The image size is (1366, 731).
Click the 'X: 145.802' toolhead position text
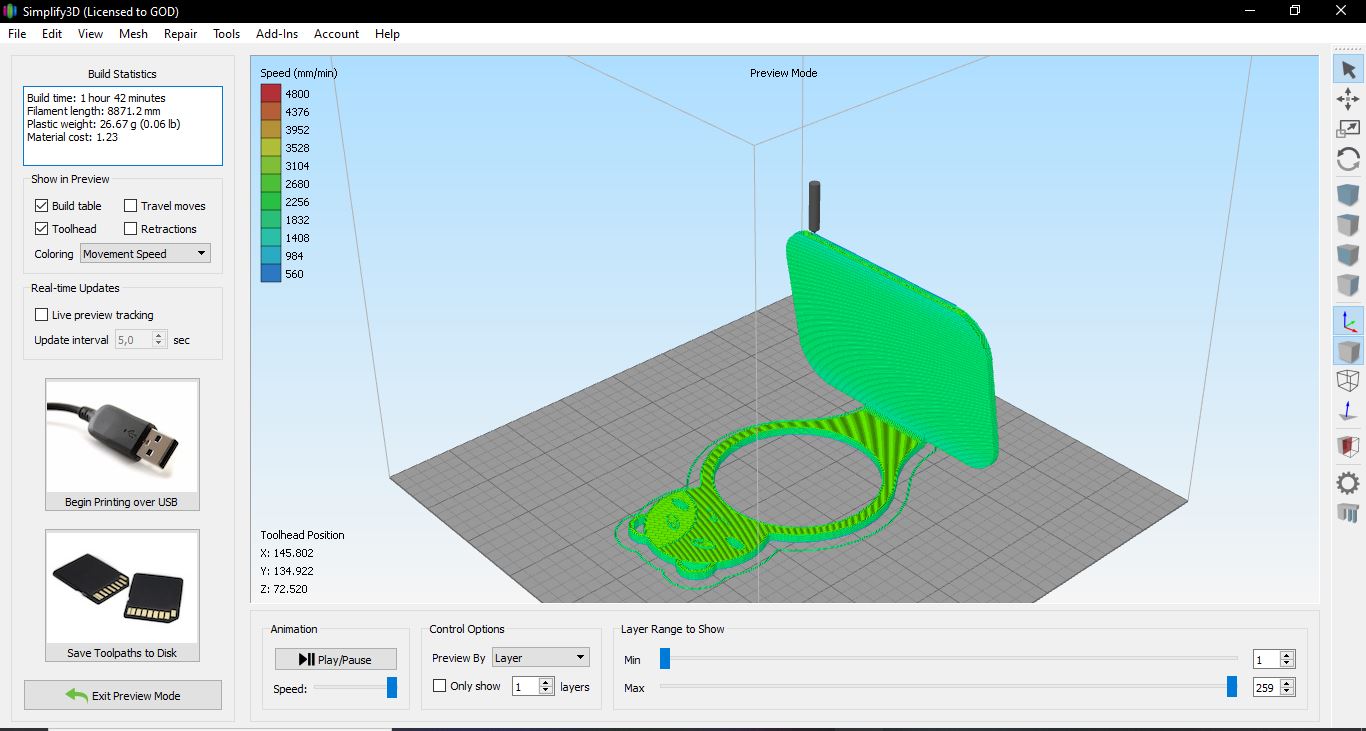[x=287, y=553]
